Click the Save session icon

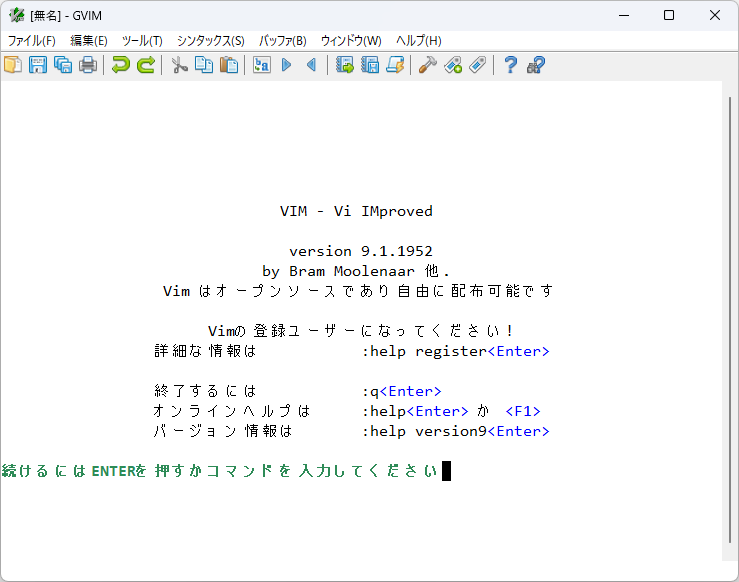[370, 65]
